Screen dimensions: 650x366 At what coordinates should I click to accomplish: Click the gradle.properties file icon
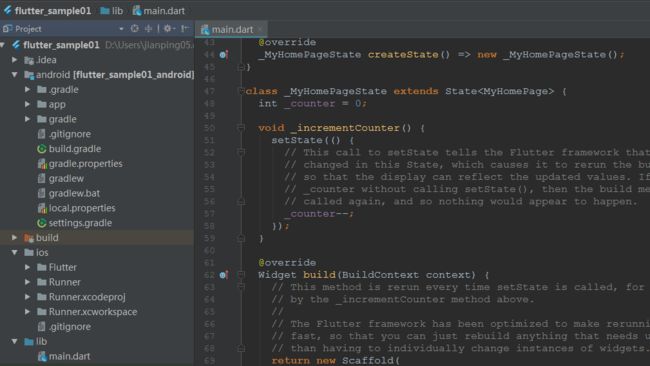pos(41,164)
